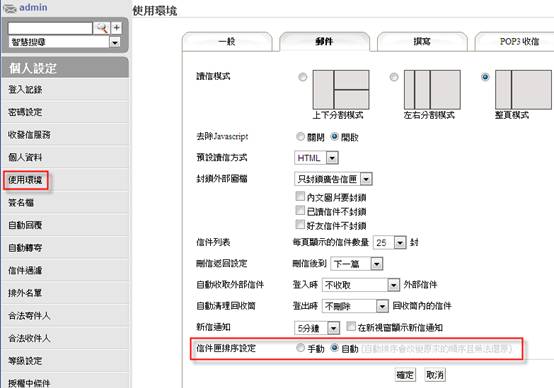The height and width of the screenshot is (388, 554).
Task: Click the admin user icon
Action: pyautogui.click(x=10, y=8)
